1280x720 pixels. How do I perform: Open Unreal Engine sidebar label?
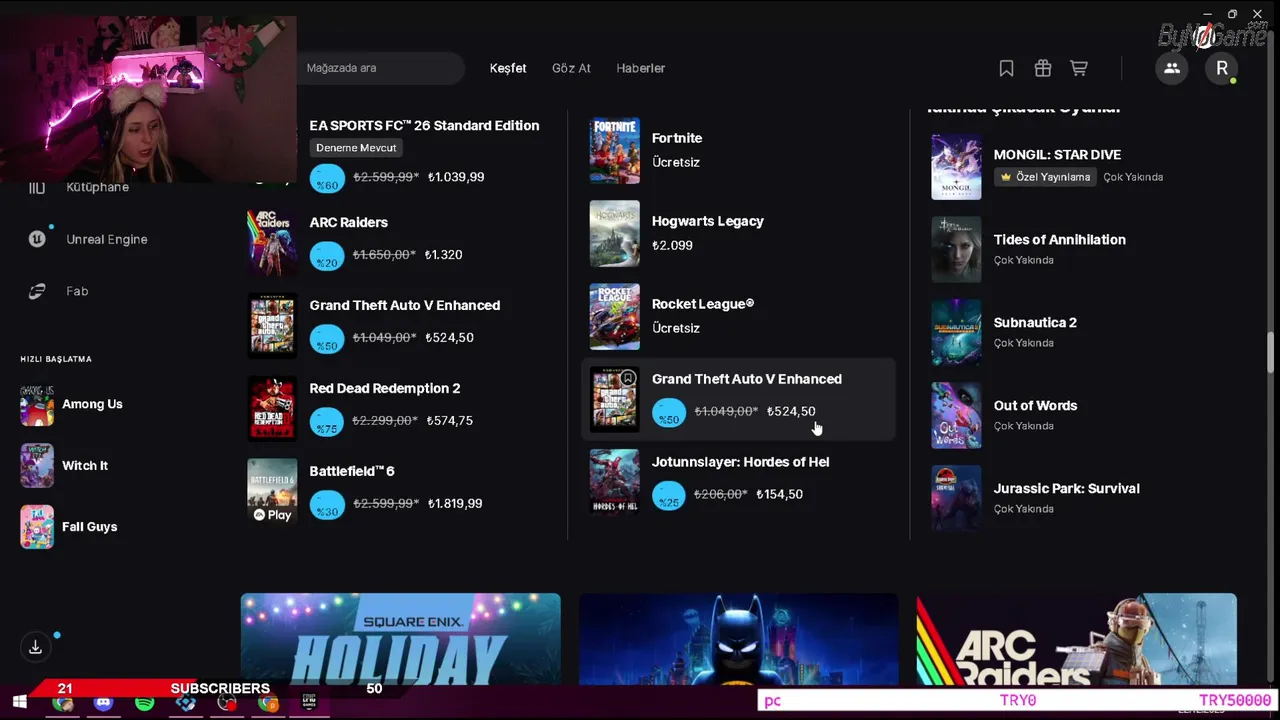click(x=107, y=239)
